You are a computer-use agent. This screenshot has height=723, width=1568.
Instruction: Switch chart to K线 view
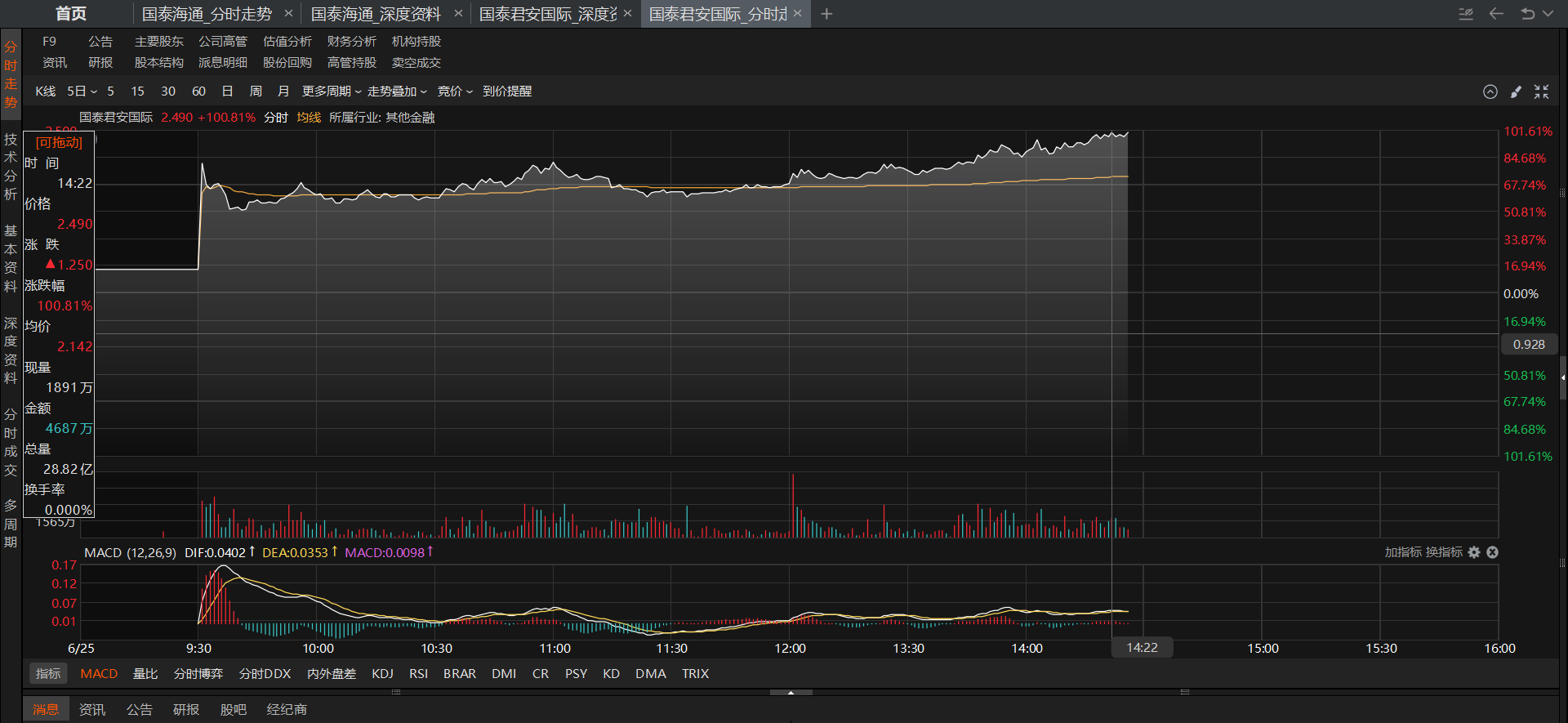click(x=46, y=91)
